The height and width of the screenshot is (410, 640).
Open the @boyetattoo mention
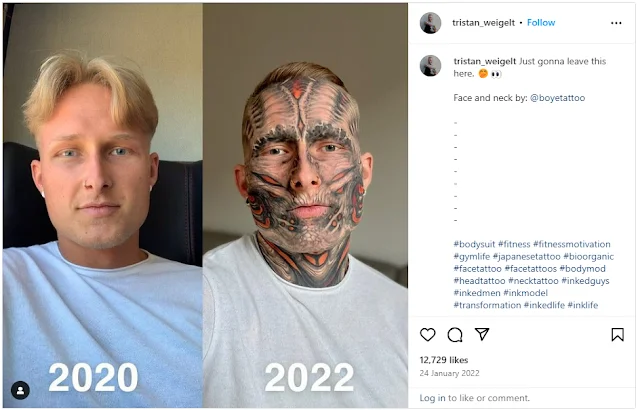coord(557,98)
